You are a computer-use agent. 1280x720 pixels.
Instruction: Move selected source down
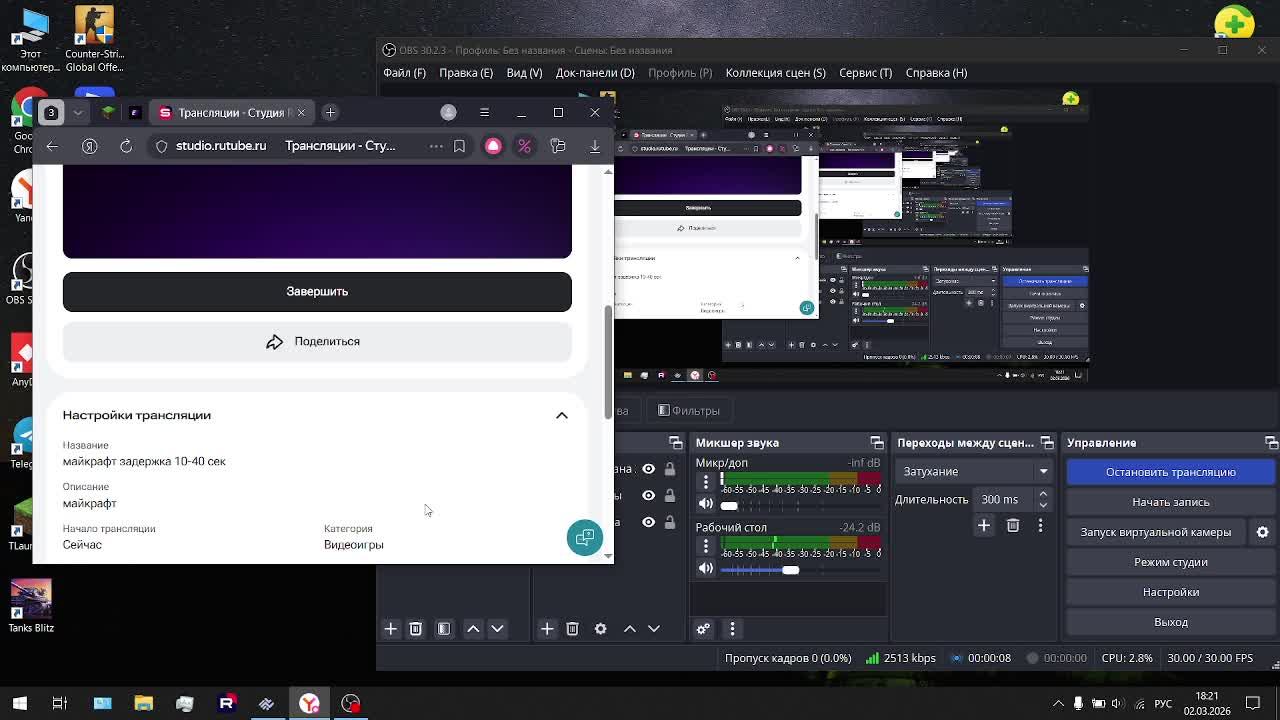[654, 629]
